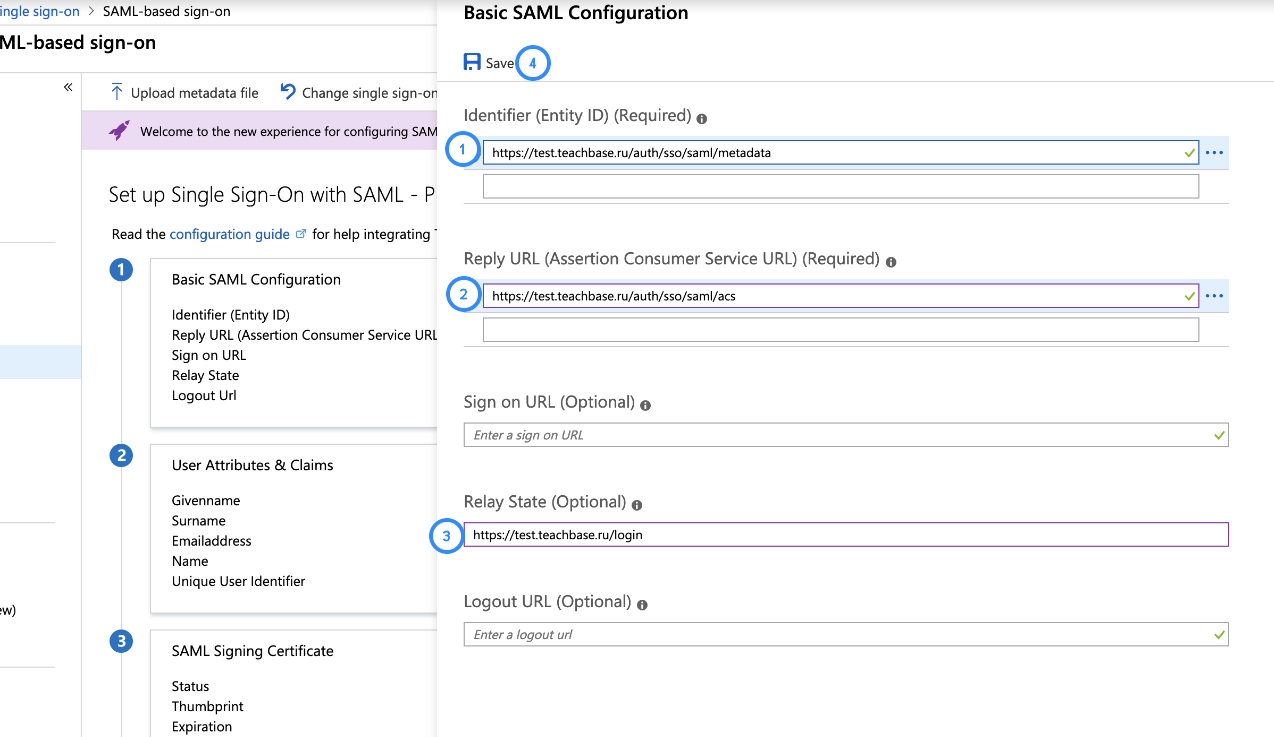Click the Upload metadata file arrow icon
1274x737 pixels.
point(117,92)
